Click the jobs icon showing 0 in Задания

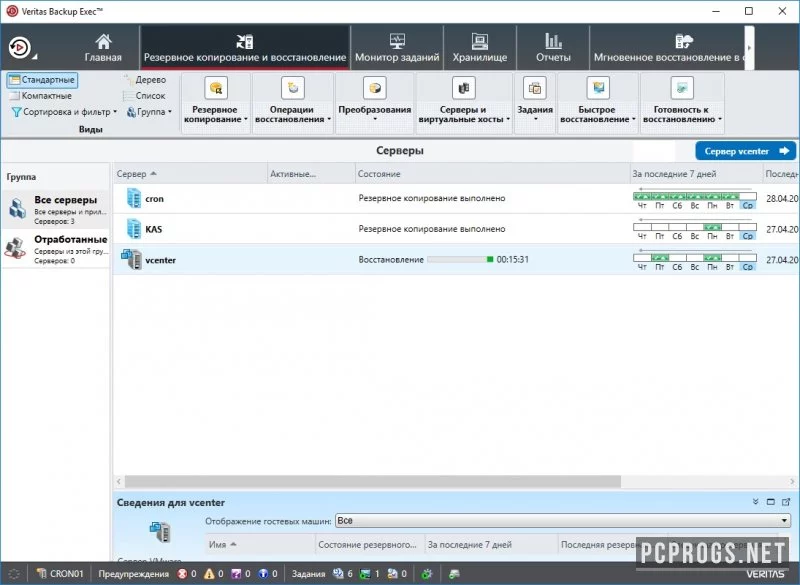(392, 574)
